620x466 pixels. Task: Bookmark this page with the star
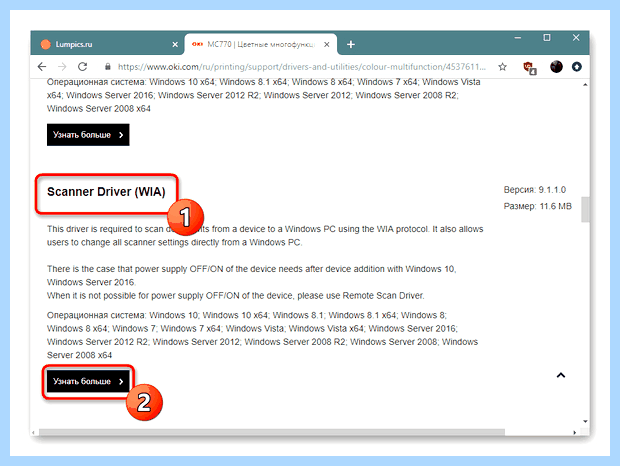click(503, 67)
